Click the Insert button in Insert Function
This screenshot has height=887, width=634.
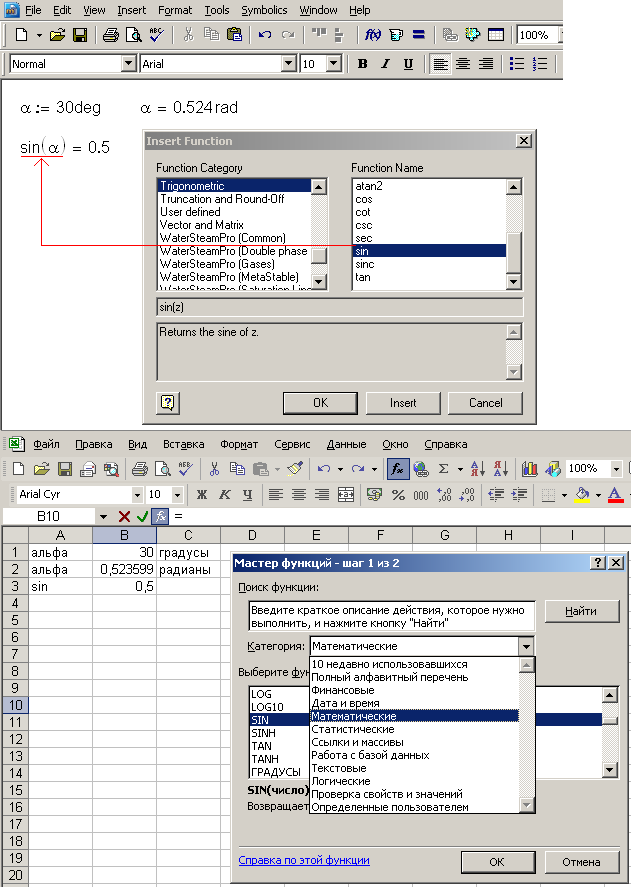[x=403, y=403]
